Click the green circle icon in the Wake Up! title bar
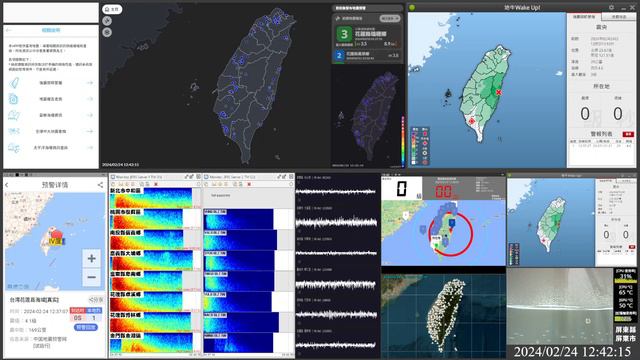Screen dimensions: 640x360 [x=412, y=7]
